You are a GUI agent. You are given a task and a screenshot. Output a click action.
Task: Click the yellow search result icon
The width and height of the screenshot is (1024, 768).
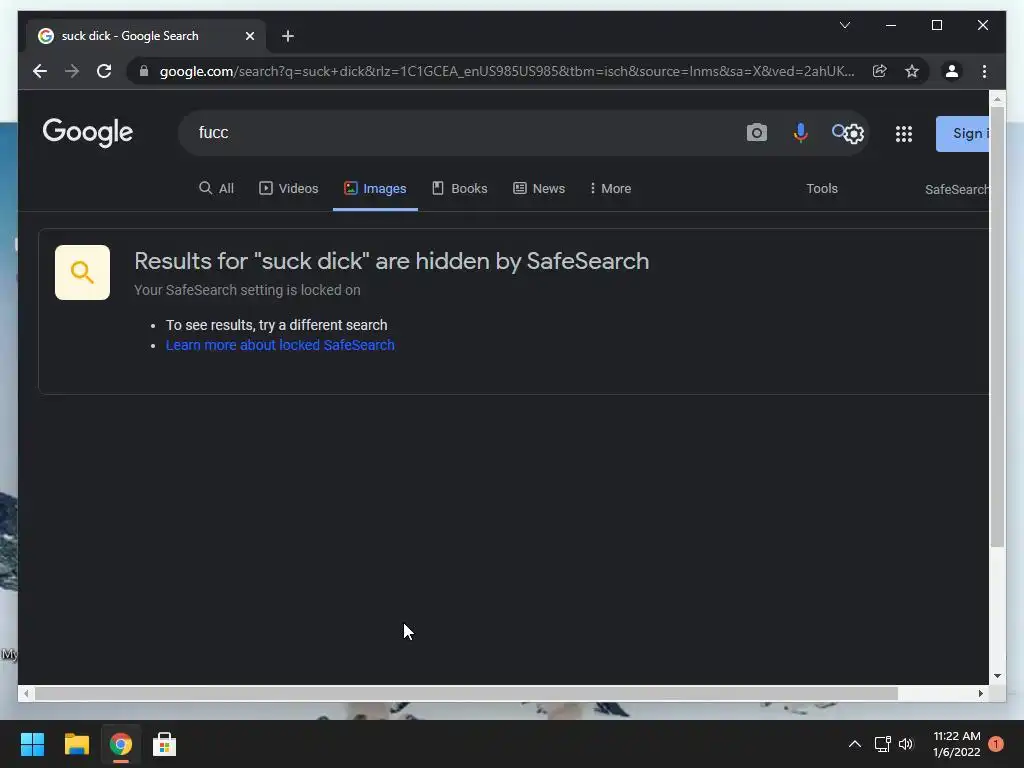[x=82, y=272]
